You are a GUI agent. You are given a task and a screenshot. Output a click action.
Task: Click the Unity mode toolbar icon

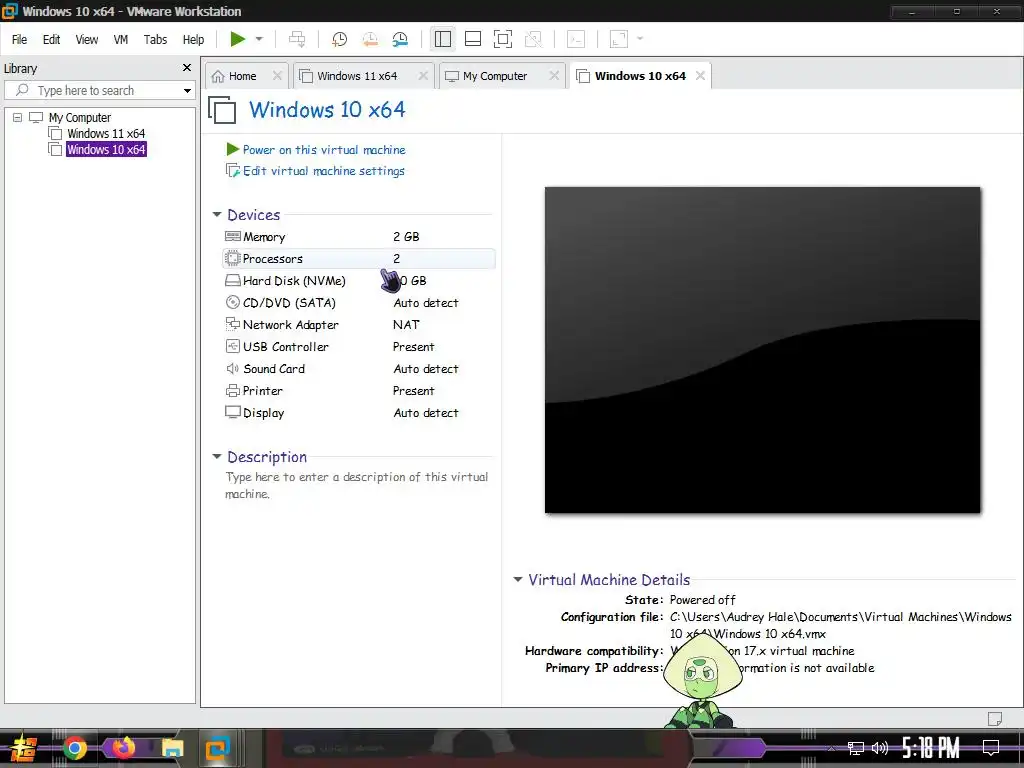pos(534,39)
